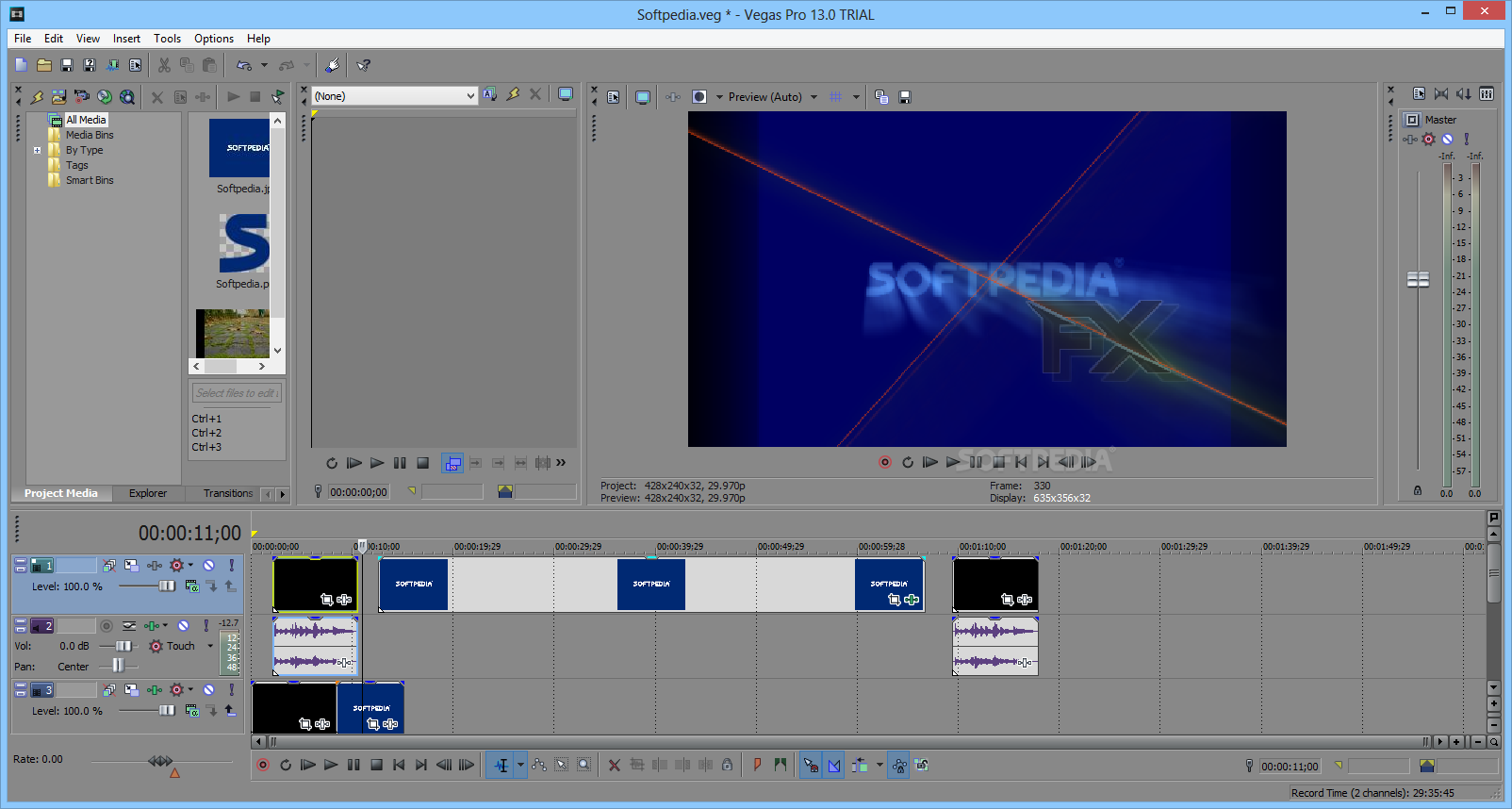Select the Selection Edit tool
Screen dimensions: 1512x809
click(x=562, y=765)
